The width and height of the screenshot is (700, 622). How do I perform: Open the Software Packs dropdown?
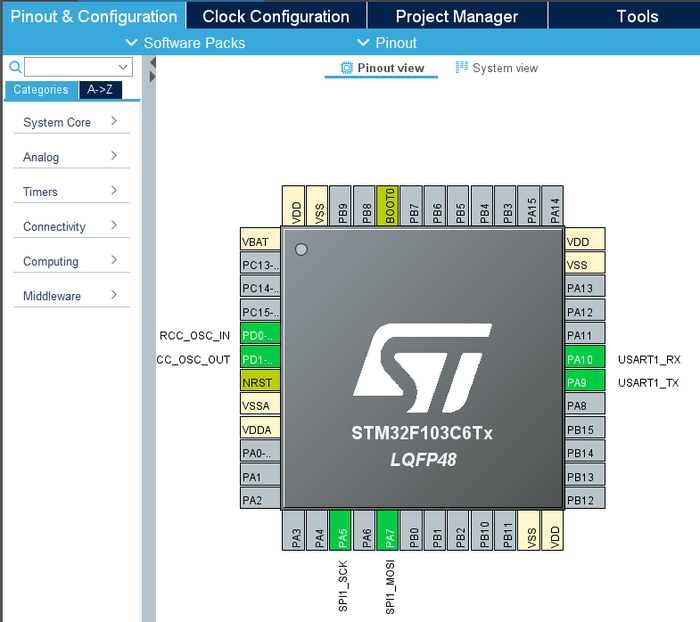pos(185,43)
